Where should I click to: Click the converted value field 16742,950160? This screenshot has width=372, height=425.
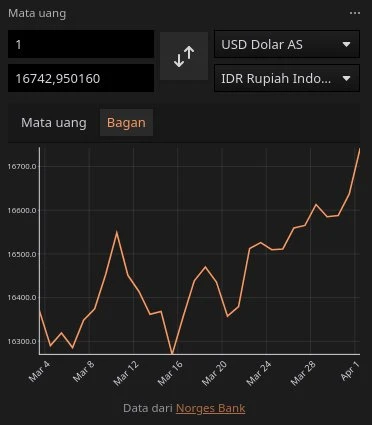(x=81, y=78)
